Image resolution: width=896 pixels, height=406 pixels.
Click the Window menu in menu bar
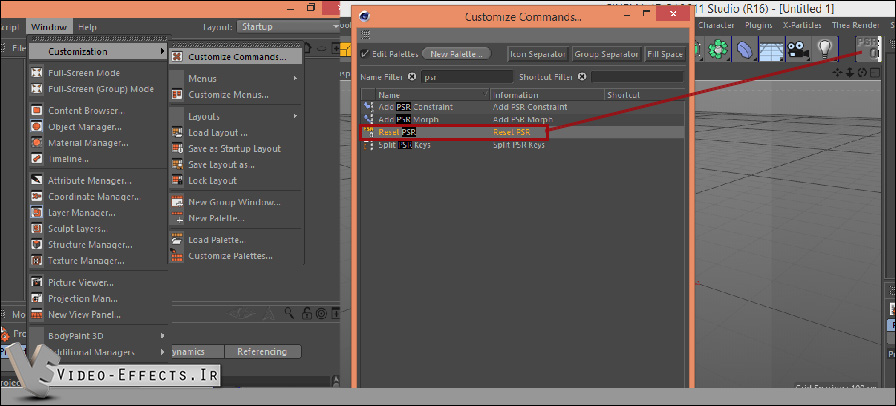pos(50,27)
